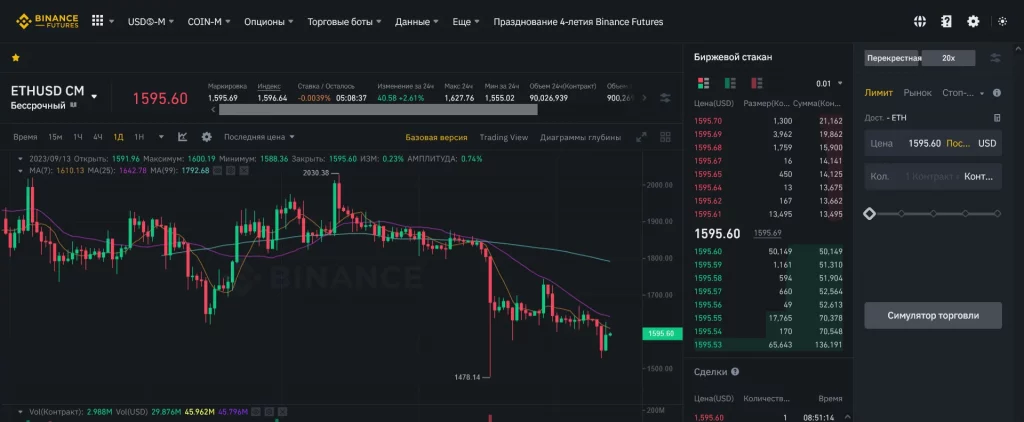Screen dimensions: 1024x422
Task: Toggle the light/dark theme sun icon
Action: tap(1002, 22)
